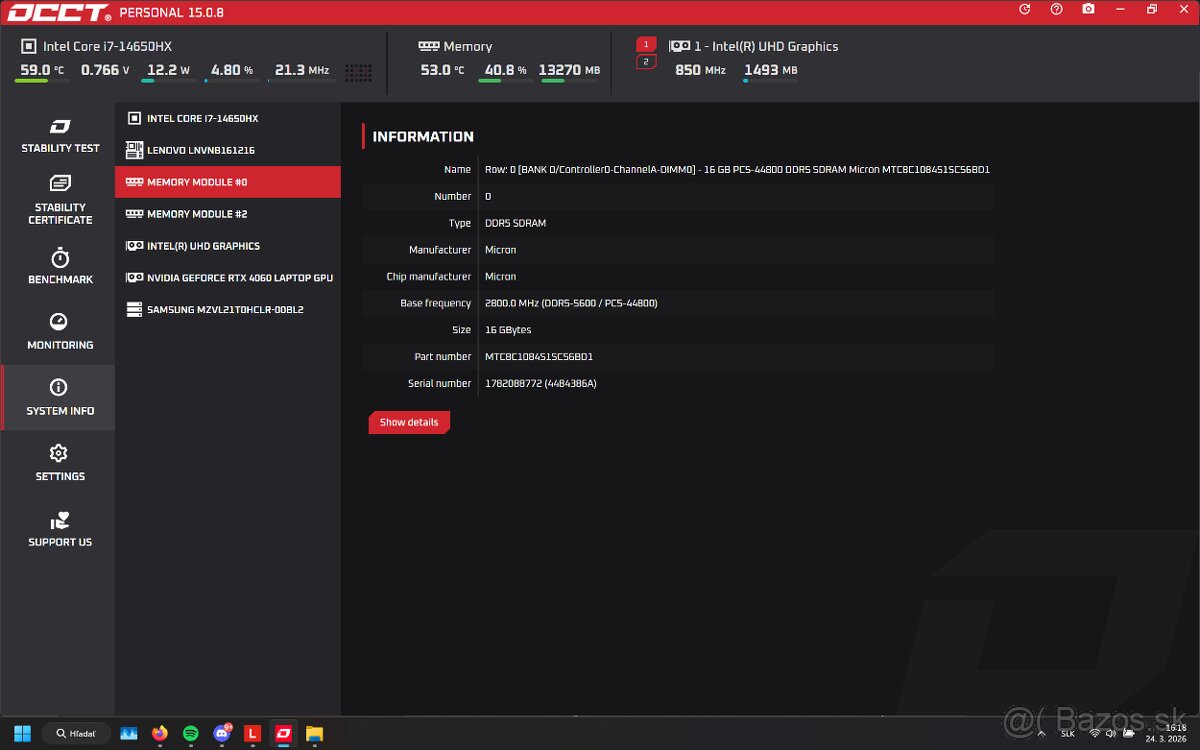This screenshot has height=750, width=1200.
Task: Open the Settings panel
Action: [x=59, y=462]
